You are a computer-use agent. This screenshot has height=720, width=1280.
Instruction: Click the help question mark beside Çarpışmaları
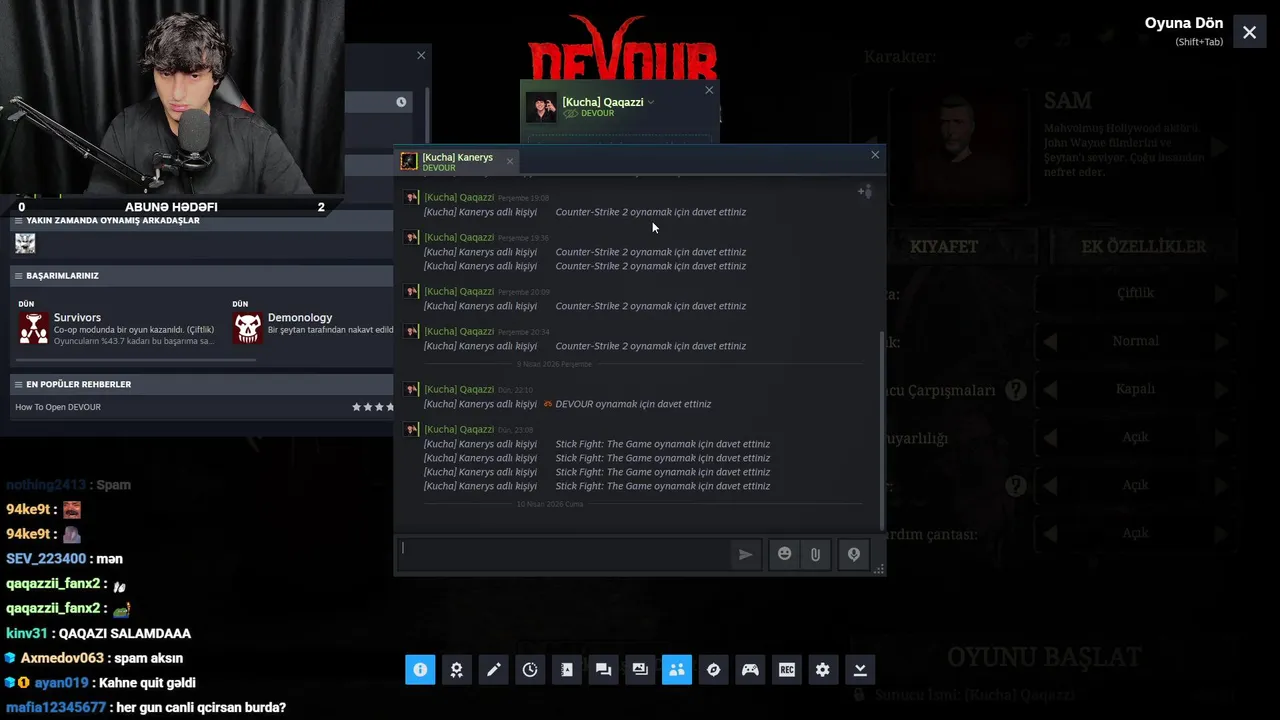point(1016,389)
